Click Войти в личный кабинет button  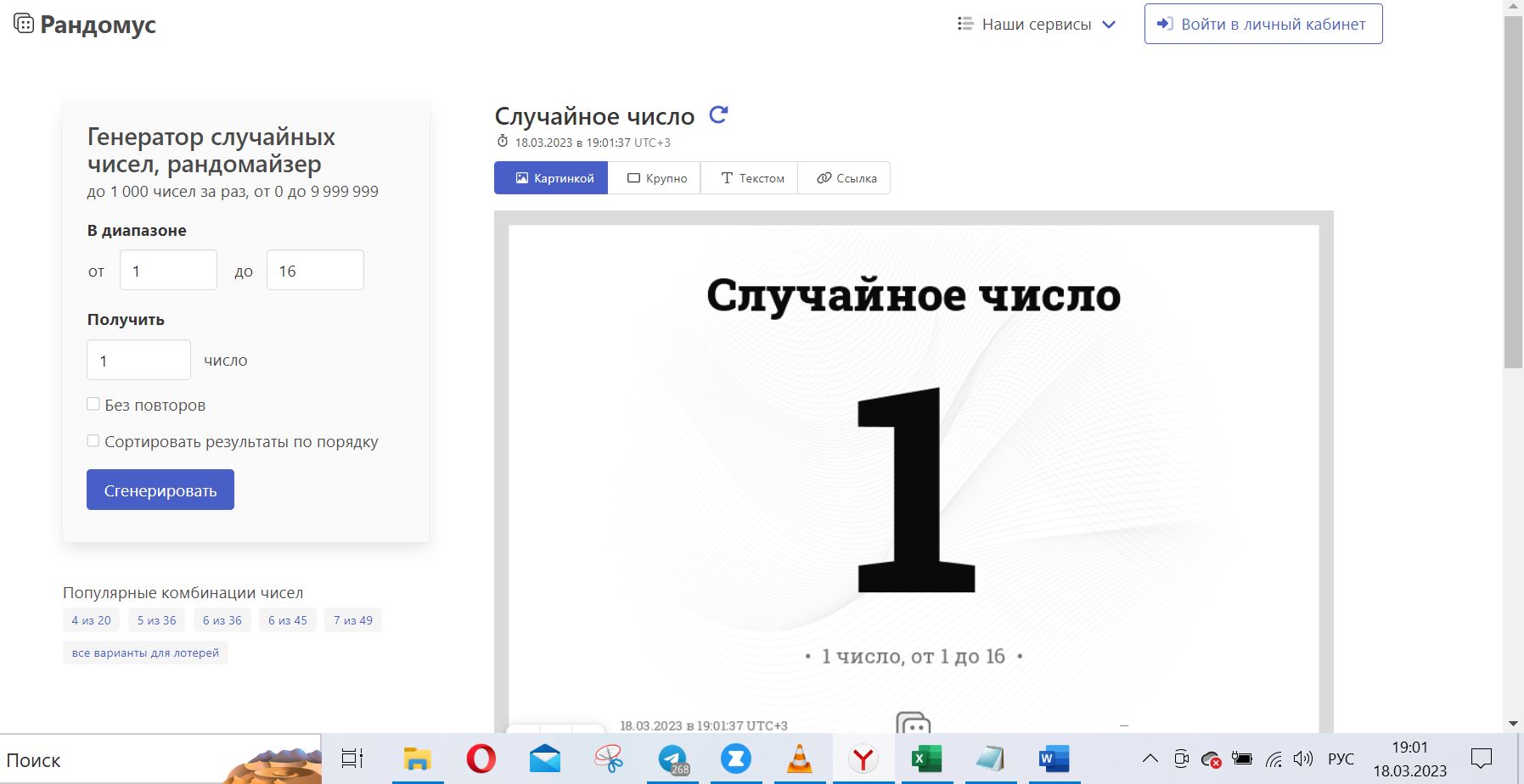tap(1263, 24)
